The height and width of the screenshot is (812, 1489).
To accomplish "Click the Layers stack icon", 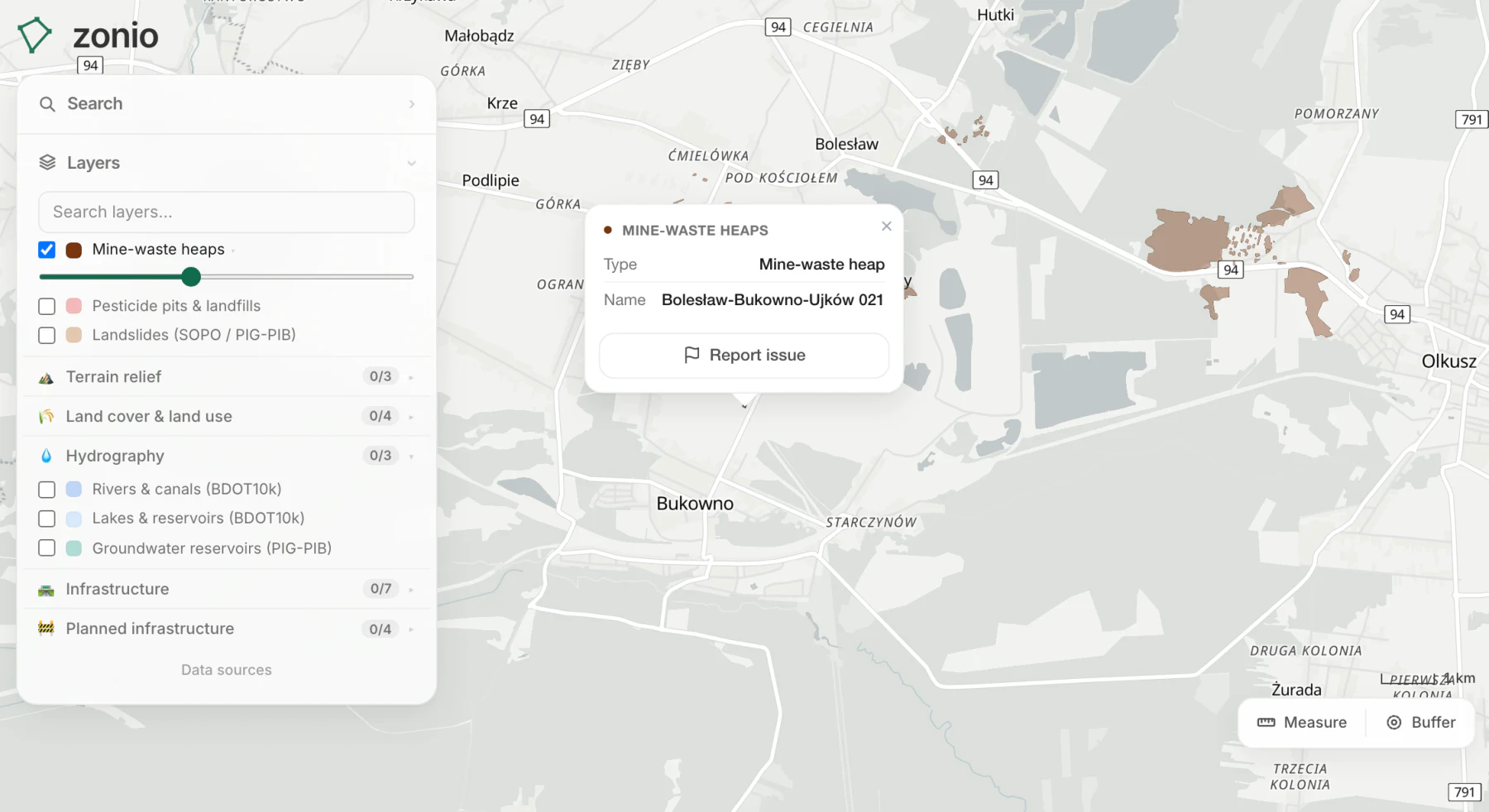I will coord(47,163).
